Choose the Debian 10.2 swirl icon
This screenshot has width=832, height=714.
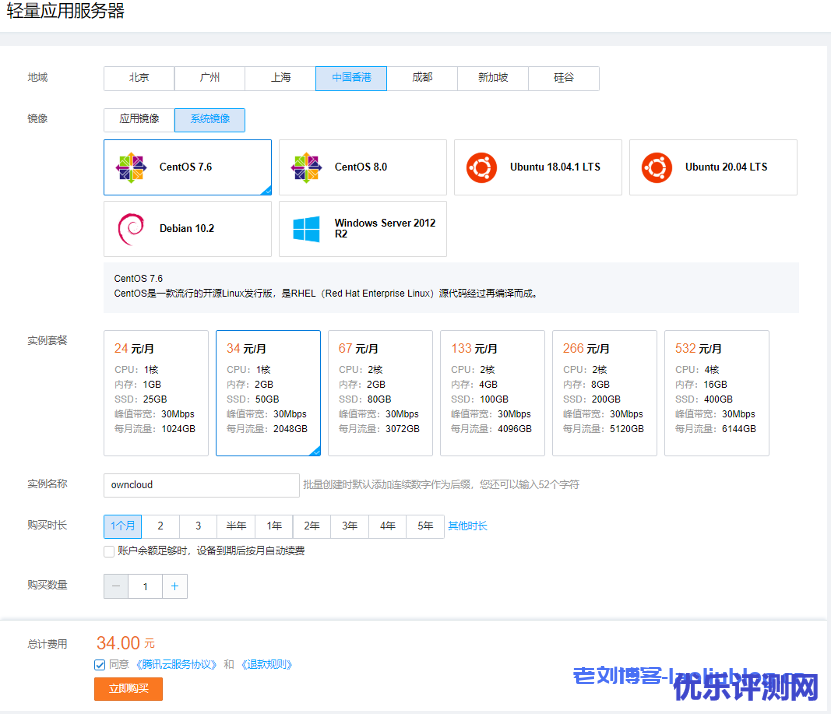click(x=131, y=229)
